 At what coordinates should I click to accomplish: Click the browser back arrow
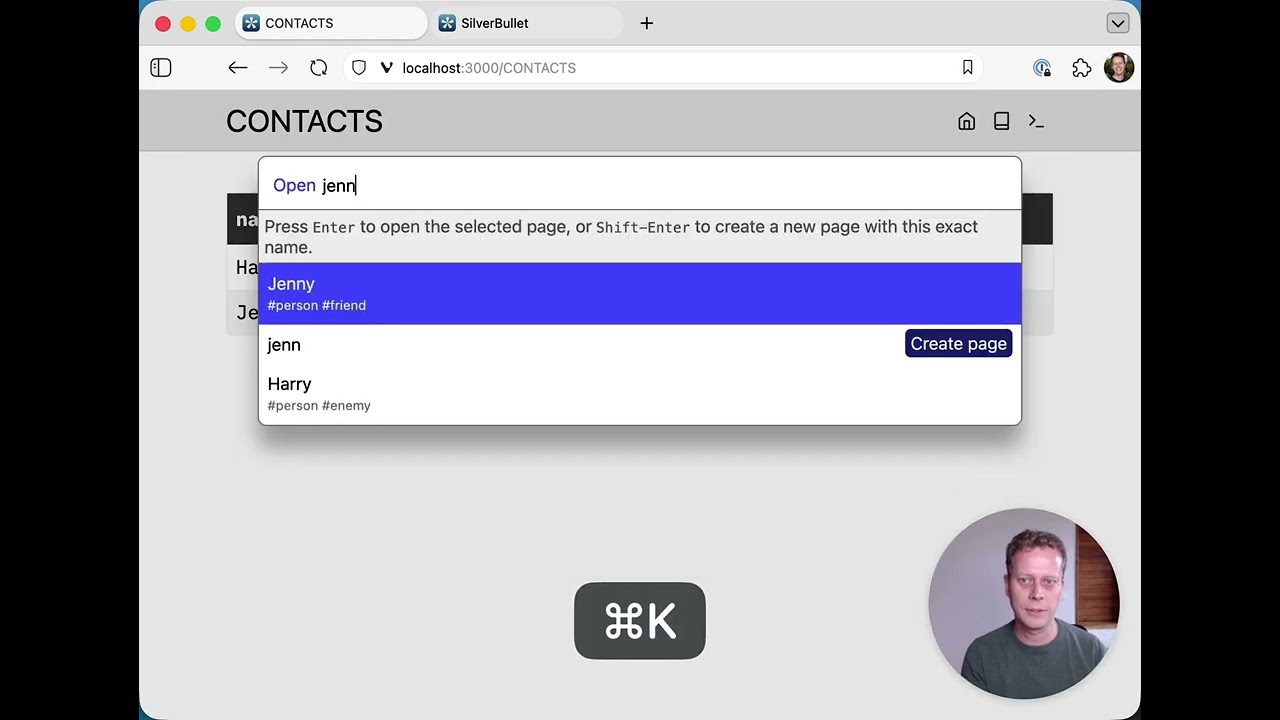tap(237, 68)
